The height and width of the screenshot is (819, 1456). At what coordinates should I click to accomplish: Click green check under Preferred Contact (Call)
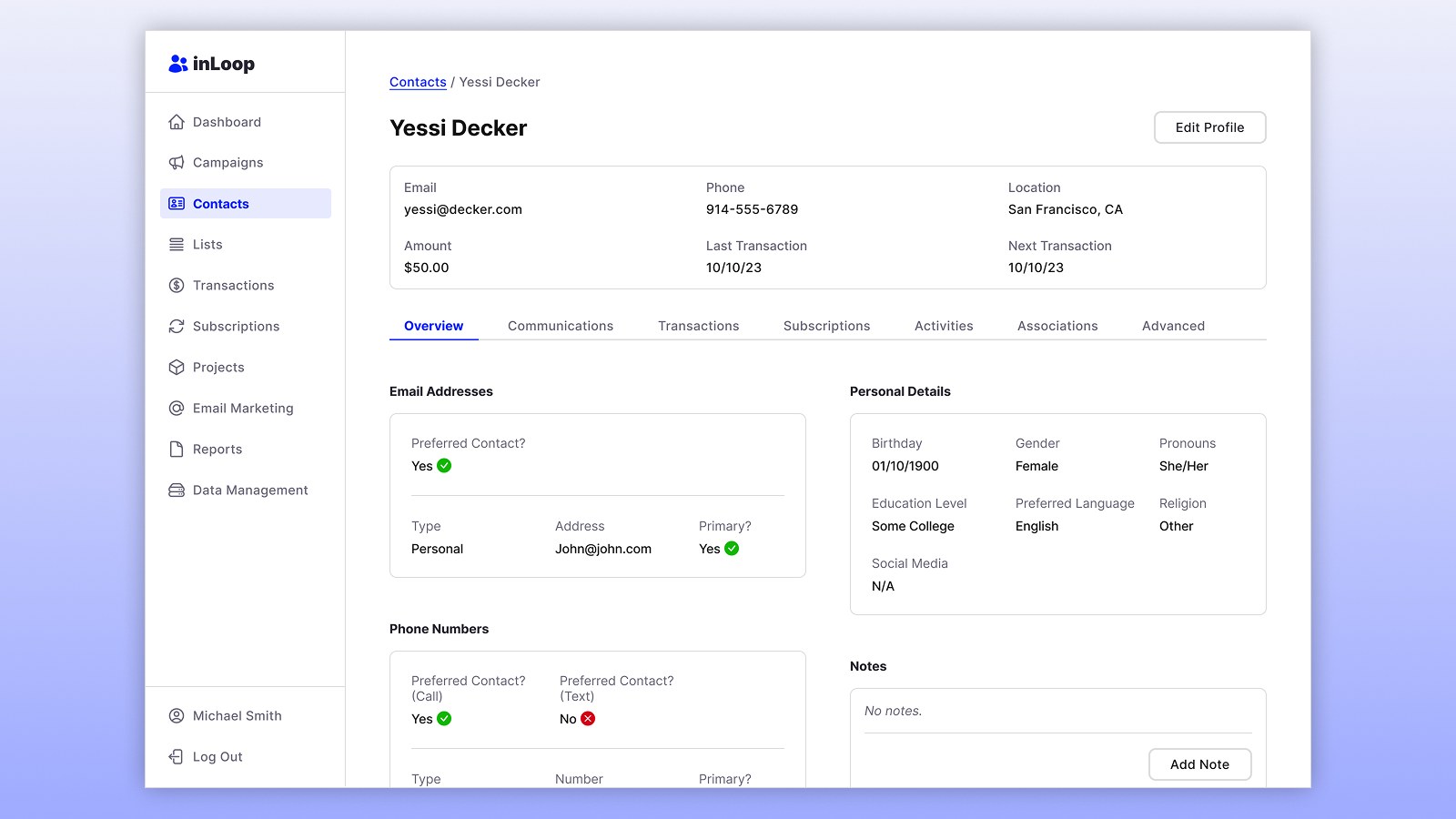[x=444, y=719]
